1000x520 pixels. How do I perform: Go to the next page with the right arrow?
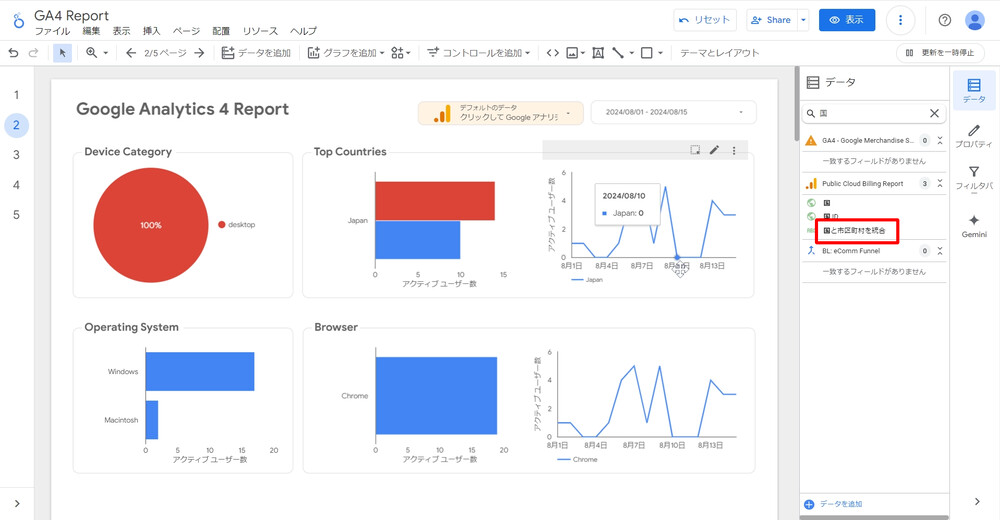(x=199, y=53)
